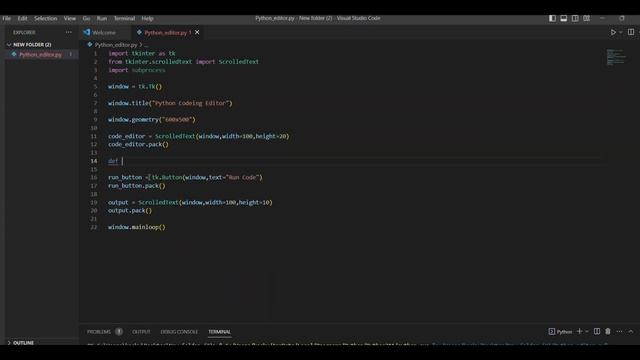Screen dimensions: 640x360
Task: Click the Python file icon in breadcrumb
Action: 90,44
